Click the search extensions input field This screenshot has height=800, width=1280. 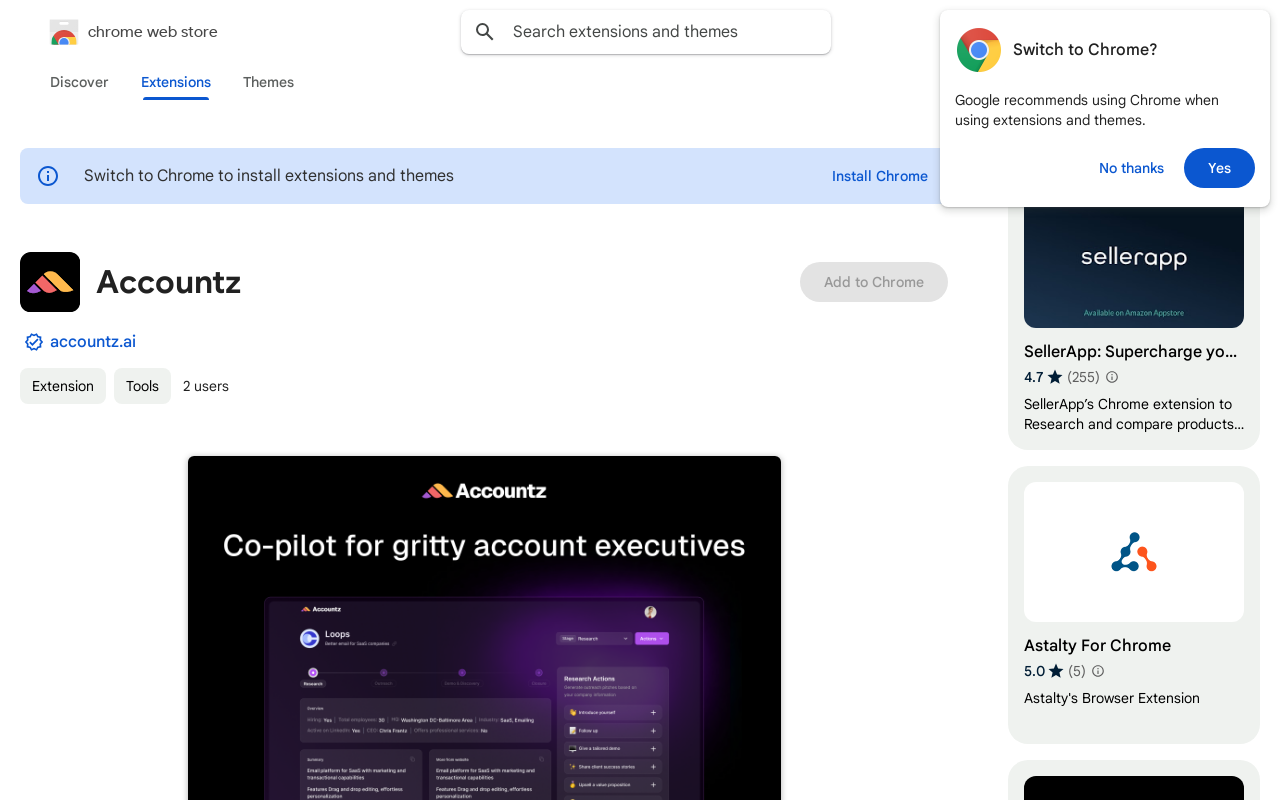point(645,31)
